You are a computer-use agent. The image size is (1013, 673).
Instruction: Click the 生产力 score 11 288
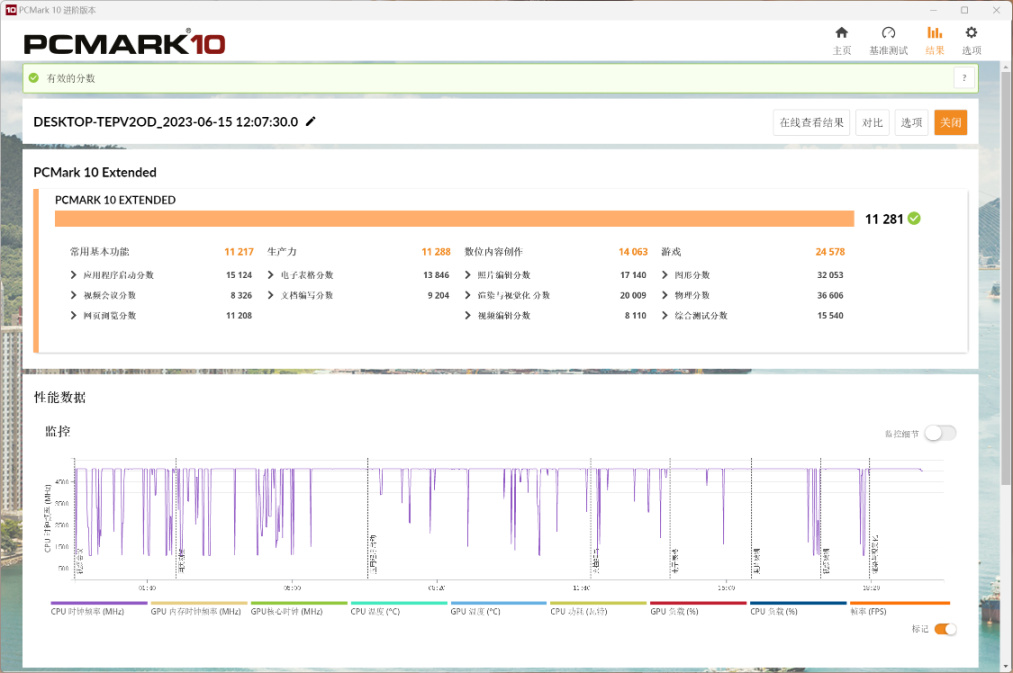pos(436,252)
